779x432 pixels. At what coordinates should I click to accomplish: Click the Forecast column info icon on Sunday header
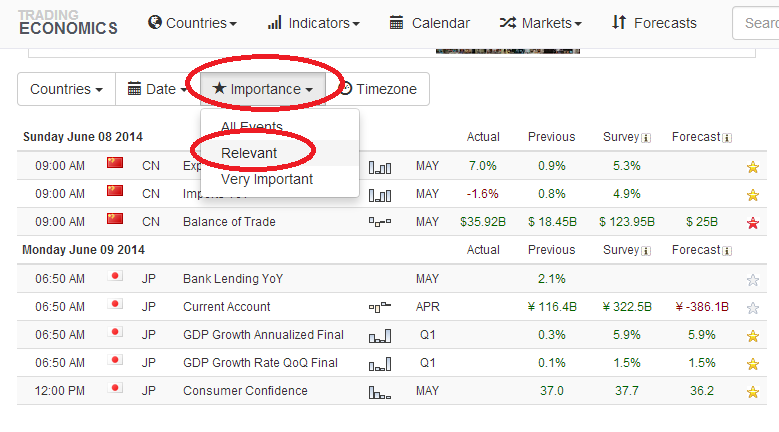click(727, 138)
